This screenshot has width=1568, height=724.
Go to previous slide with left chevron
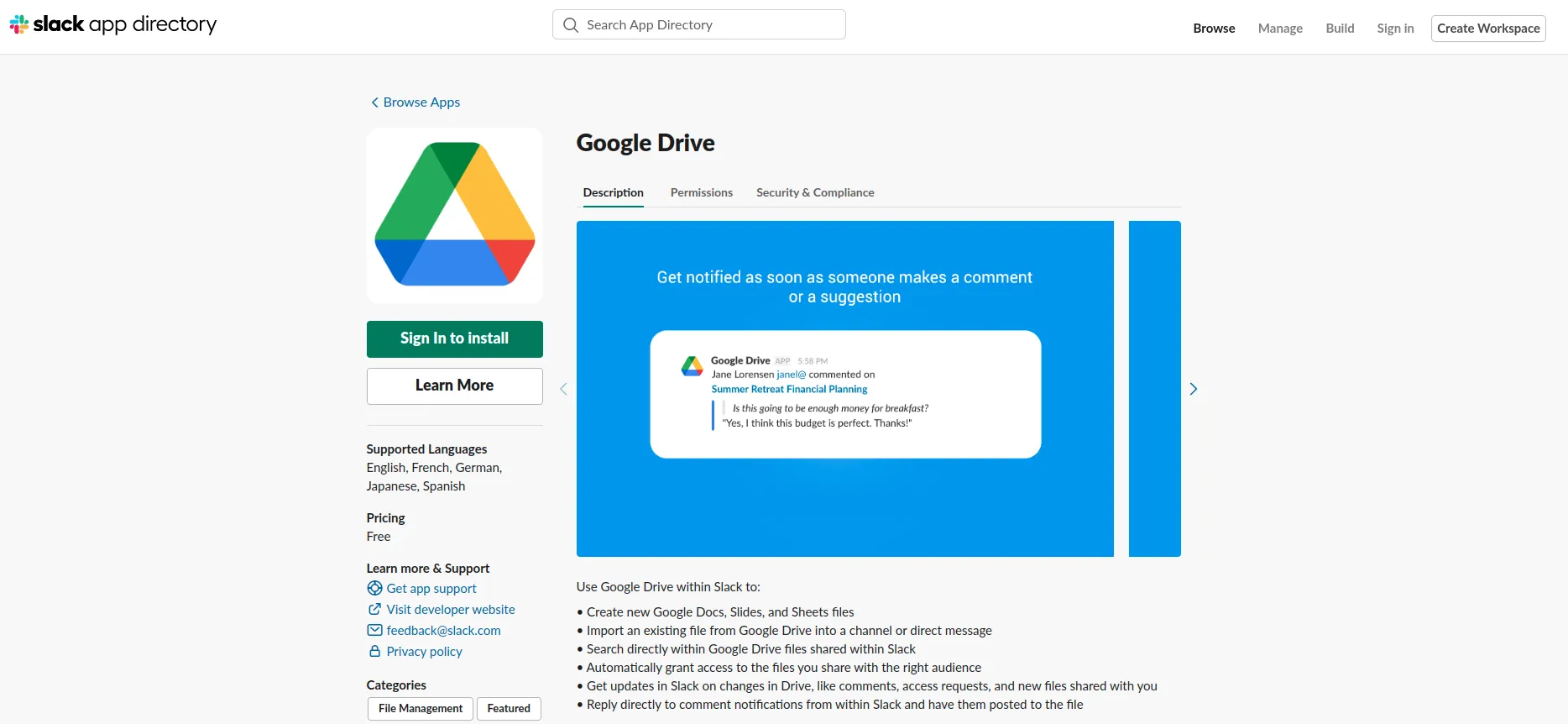coord(563,389)
